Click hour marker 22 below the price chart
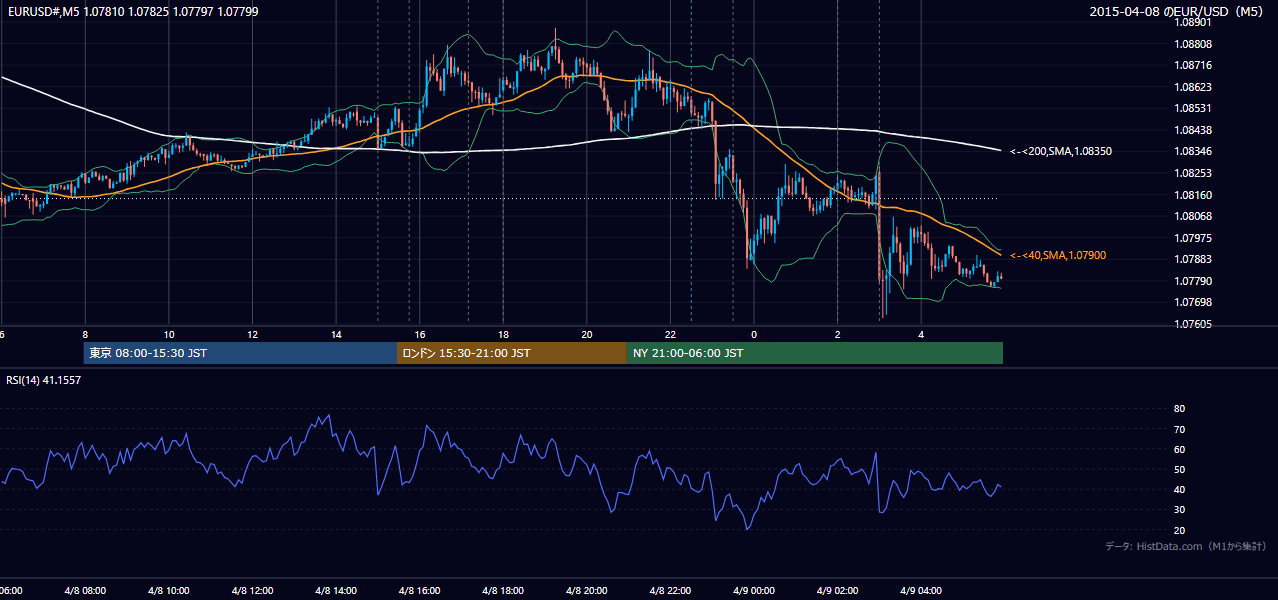The image size is (1278, 600). [x=671, y=334]
